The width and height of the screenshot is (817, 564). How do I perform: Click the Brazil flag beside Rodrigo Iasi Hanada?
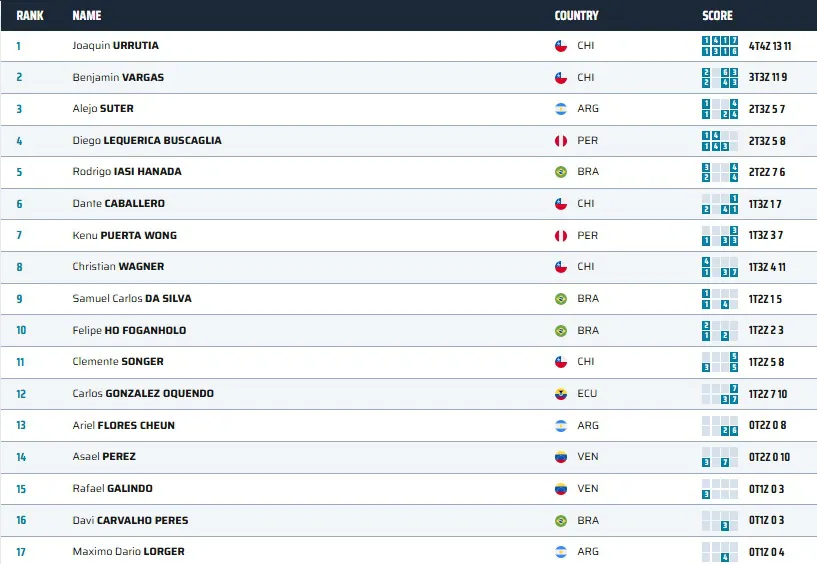point(561,172)
